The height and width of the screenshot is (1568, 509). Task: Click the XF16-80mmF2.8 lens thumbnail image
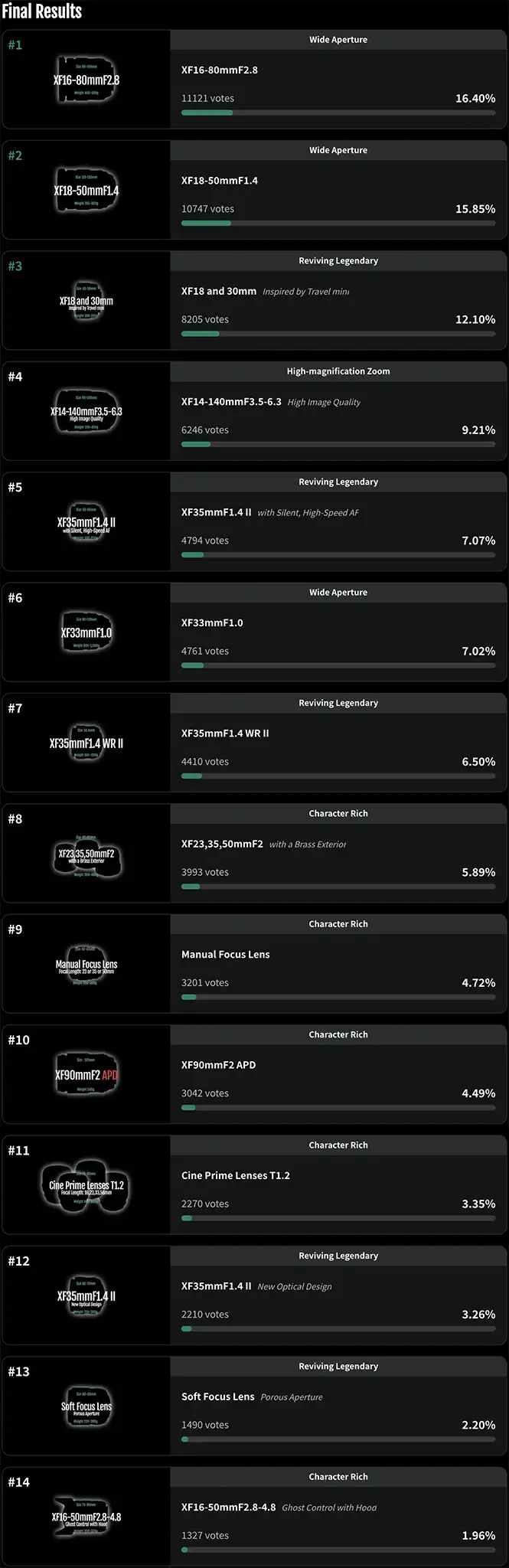(86, 80)
